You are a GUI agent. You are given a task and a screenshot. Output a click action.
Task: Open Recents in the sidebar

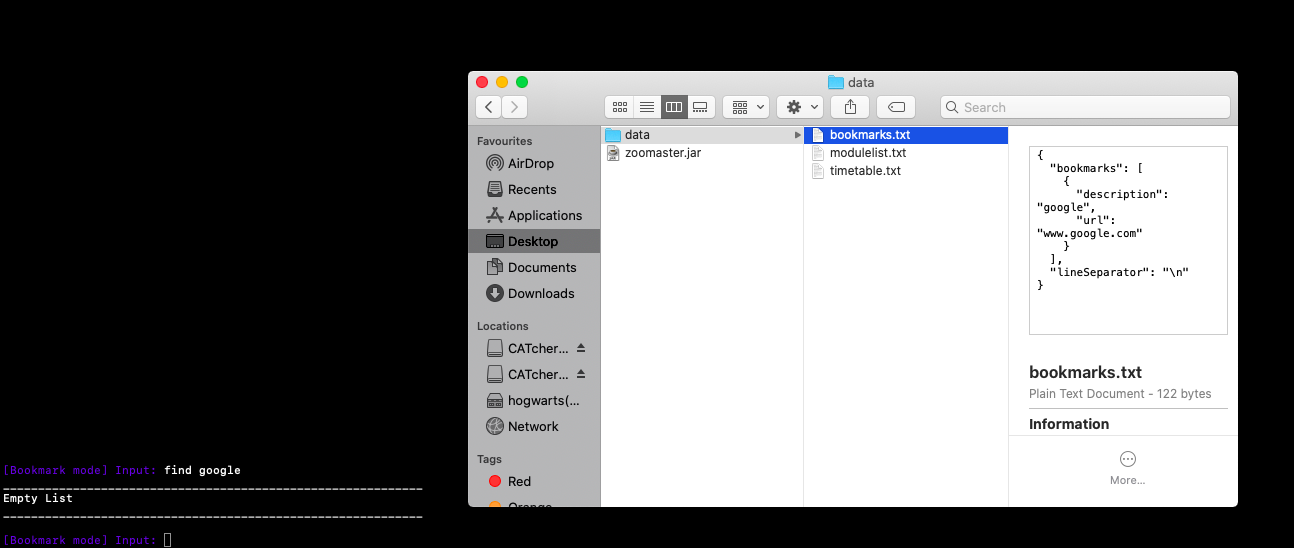tap(534, 189)
